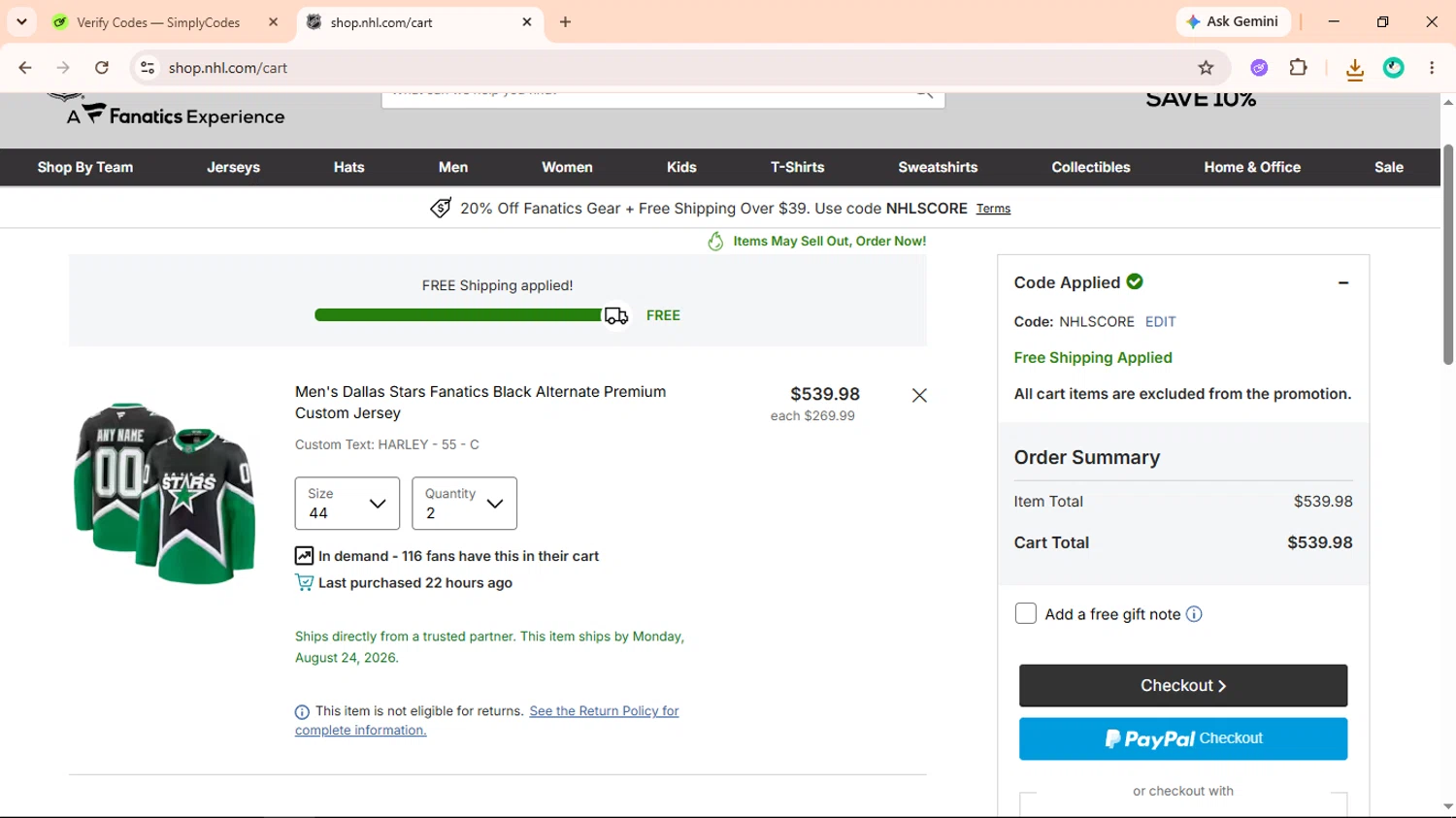Screen dimensions: 1456x818
Task: Click the Ask Gemini button
Action: point(1232,21)
